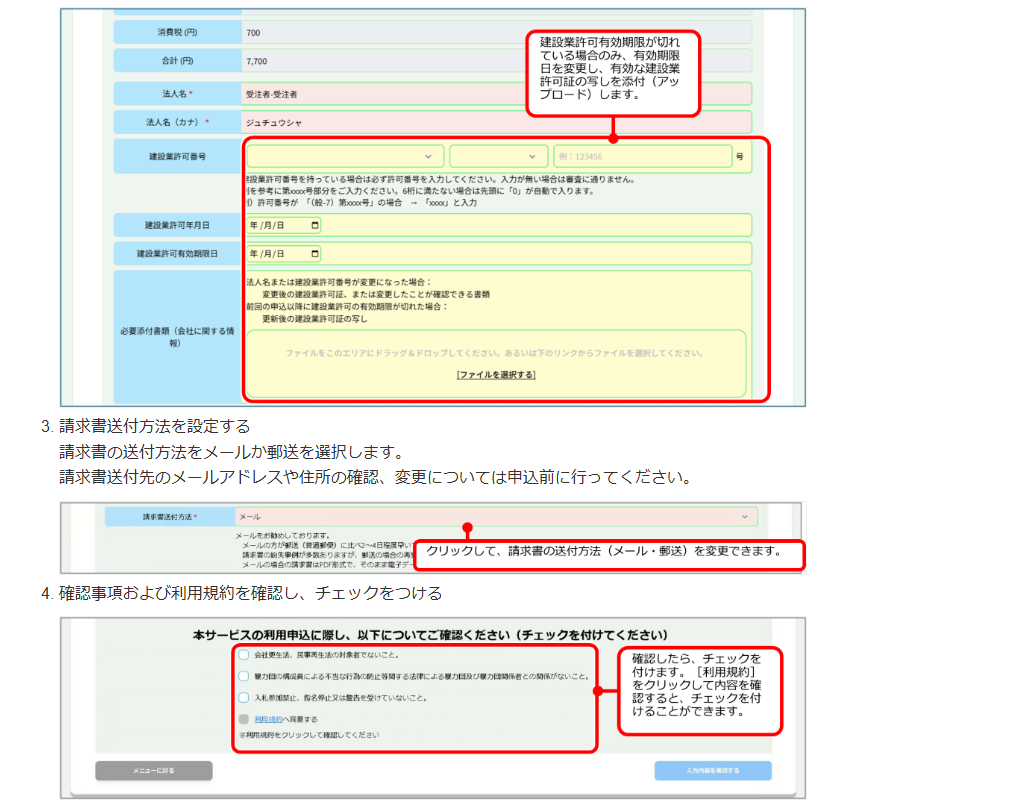Expand the second 建設業許可番号 dropdown
1013x808 pixels.
click(x=498, y=157)
